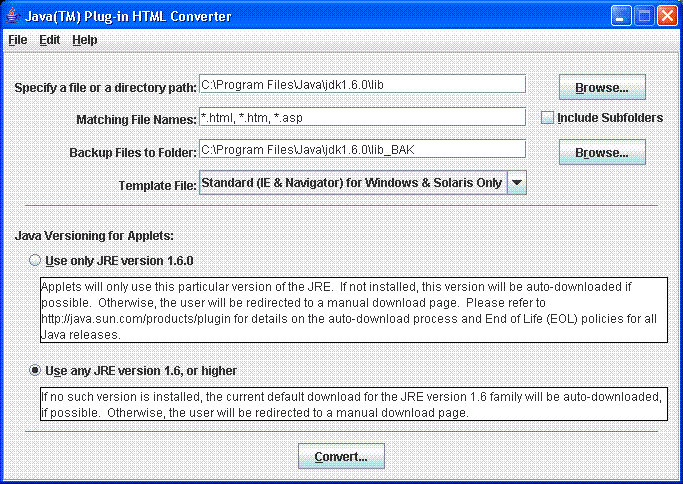
Task: Click the JRE 1.6 or higher description box
Action: pos(353,405)
